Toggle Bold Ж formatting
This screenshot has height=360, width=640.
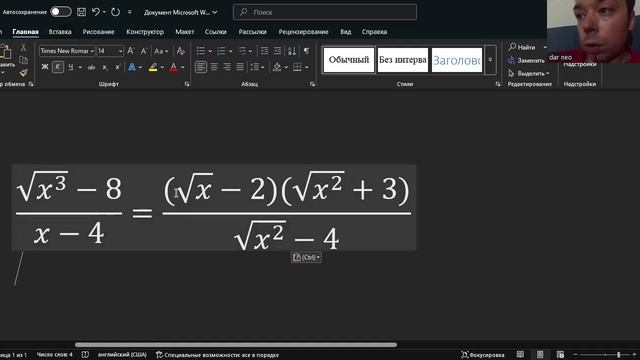(45, 67)
